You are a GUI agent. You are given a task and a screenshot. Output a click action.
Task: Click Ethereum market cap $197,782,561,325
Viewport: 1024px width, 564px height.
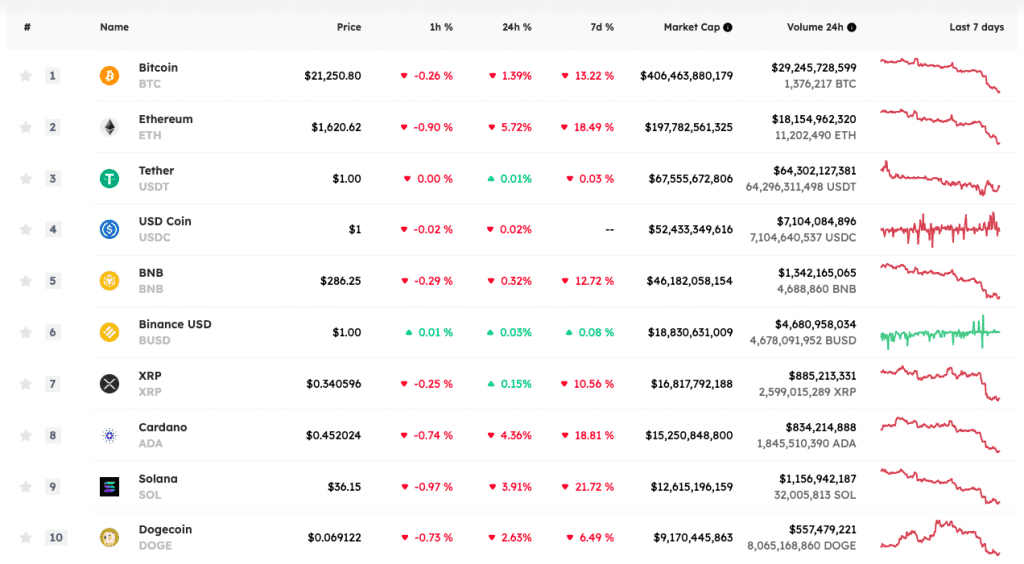689,127
